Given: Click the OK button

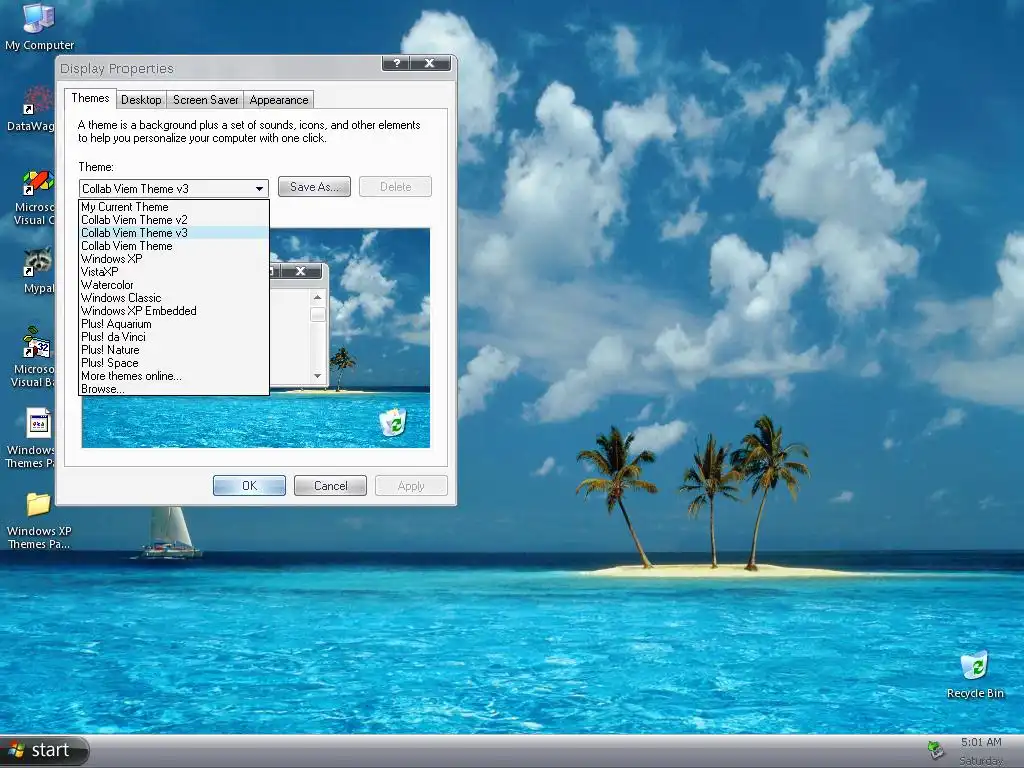Looking at the screenshot, I should (x=249, y=486).
